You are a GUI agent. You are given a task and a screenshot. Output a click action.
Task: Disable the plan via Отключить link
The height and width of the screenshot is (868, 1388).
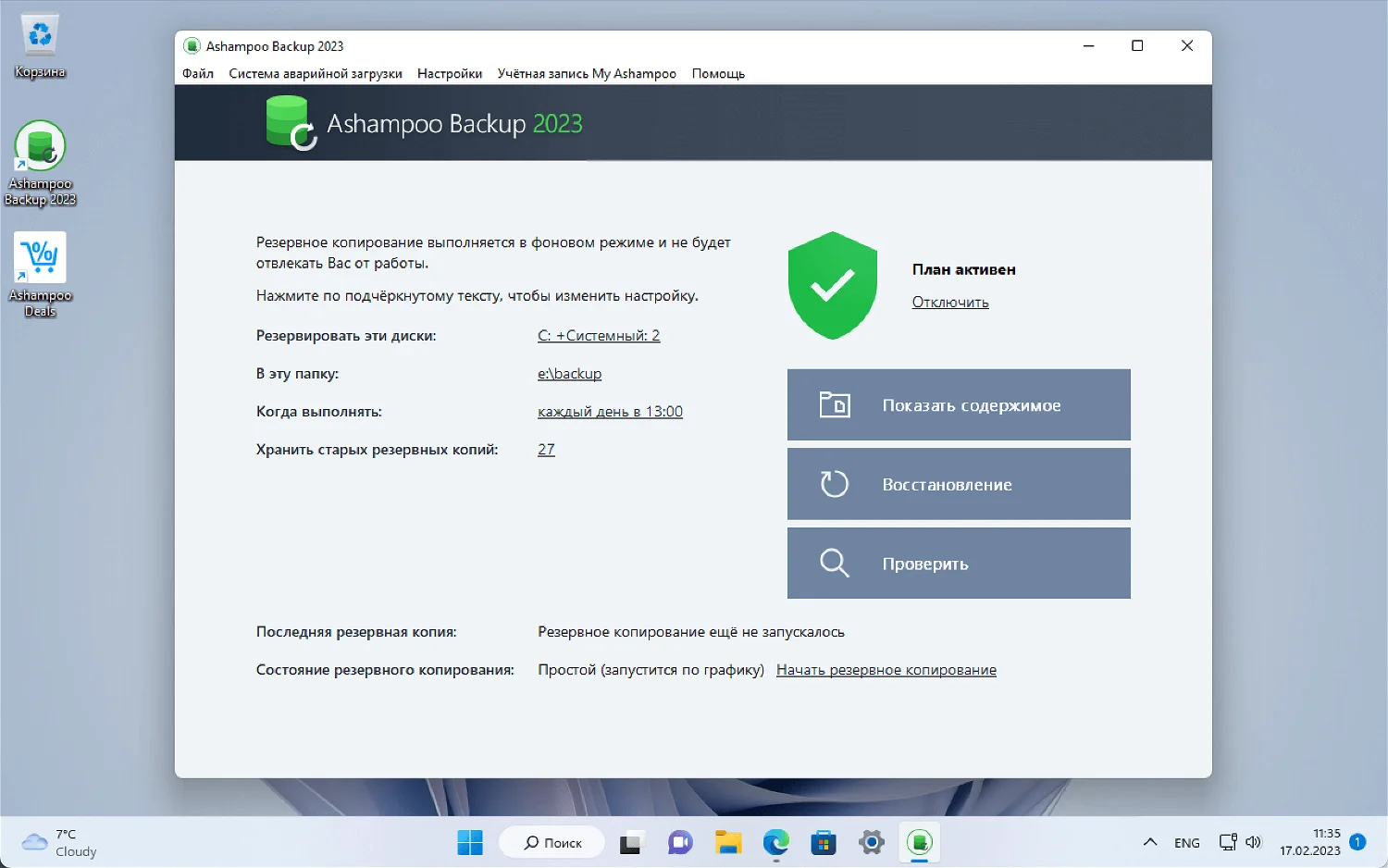coord(950,302)
